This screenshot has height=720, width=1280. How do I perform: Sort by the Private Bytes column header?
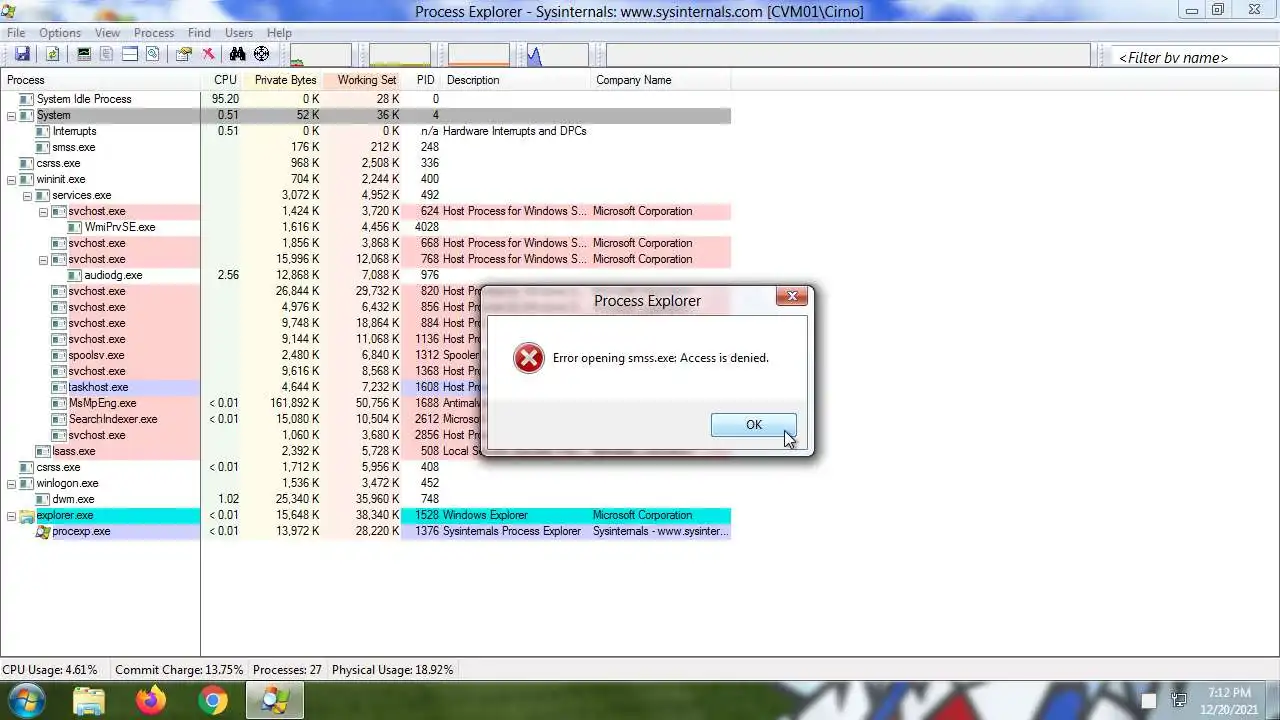tap(283, 80)
